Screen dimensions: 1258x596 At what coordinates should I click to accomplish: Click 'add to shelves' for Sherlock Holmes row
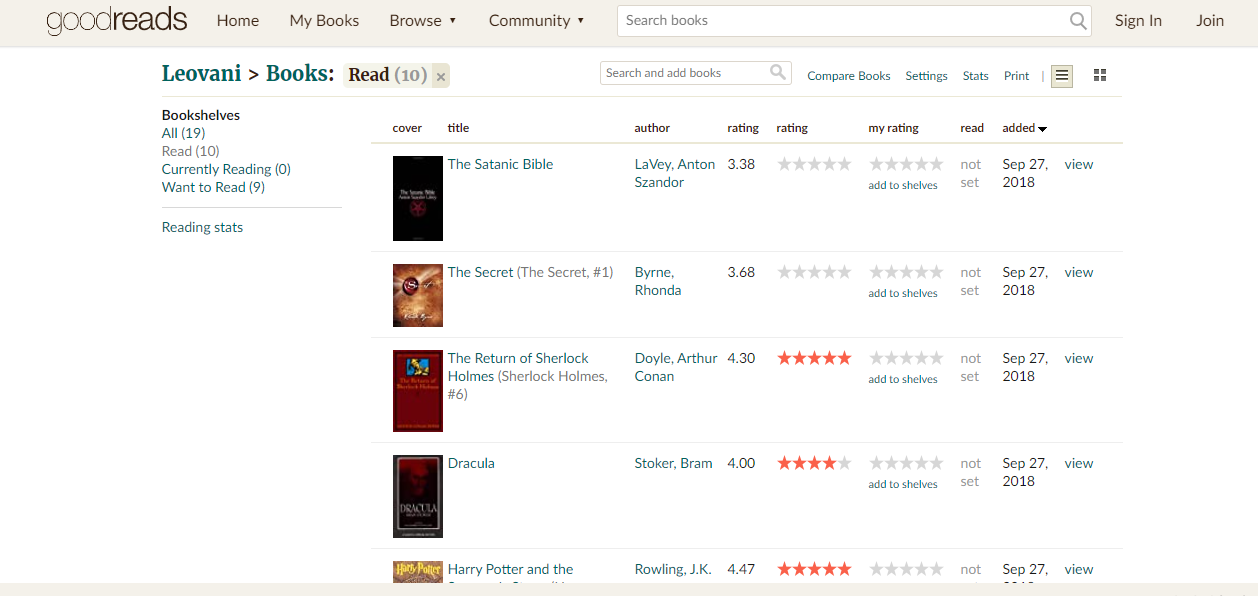click(903, 379)
